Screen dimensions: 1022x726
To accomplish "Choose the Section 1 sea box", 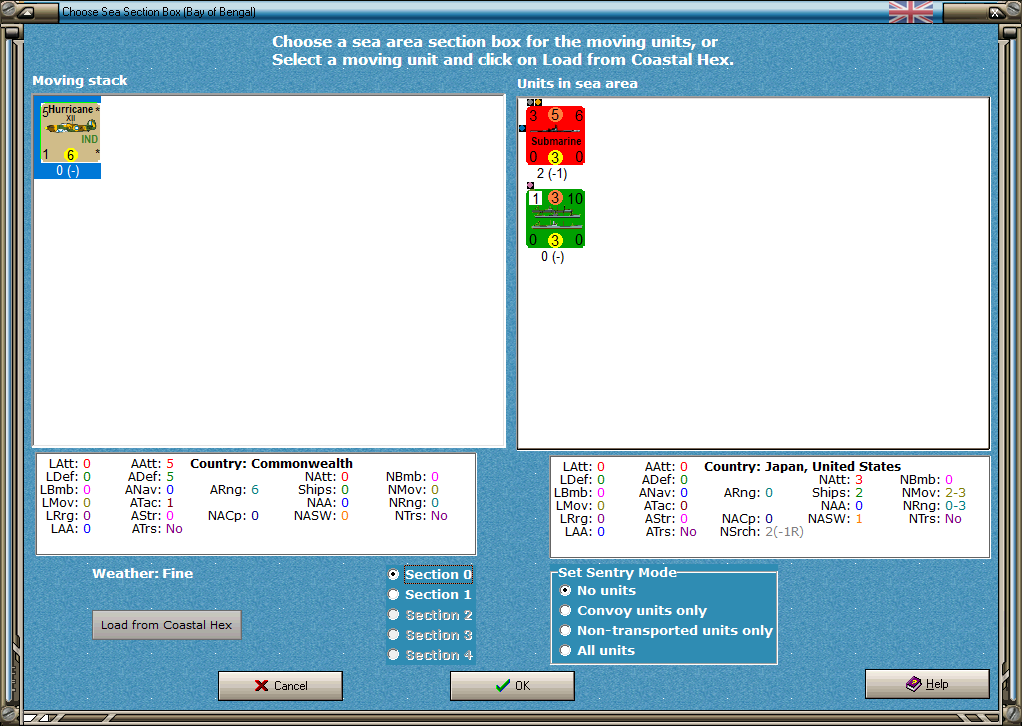I will [x=430, y=594].
